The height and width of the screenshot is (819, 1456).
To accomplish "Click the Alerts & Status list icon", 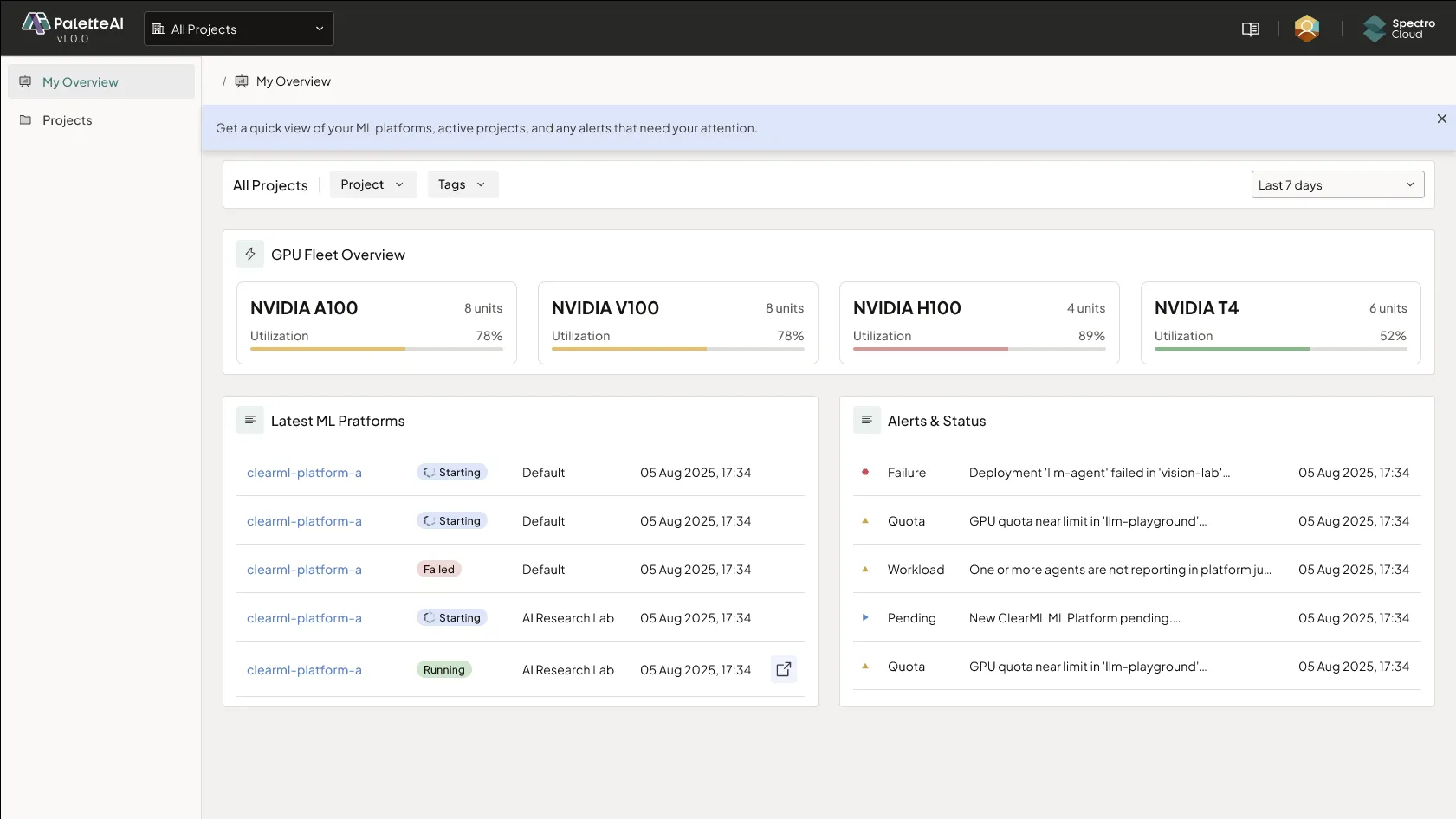I will tap(866, 420).
